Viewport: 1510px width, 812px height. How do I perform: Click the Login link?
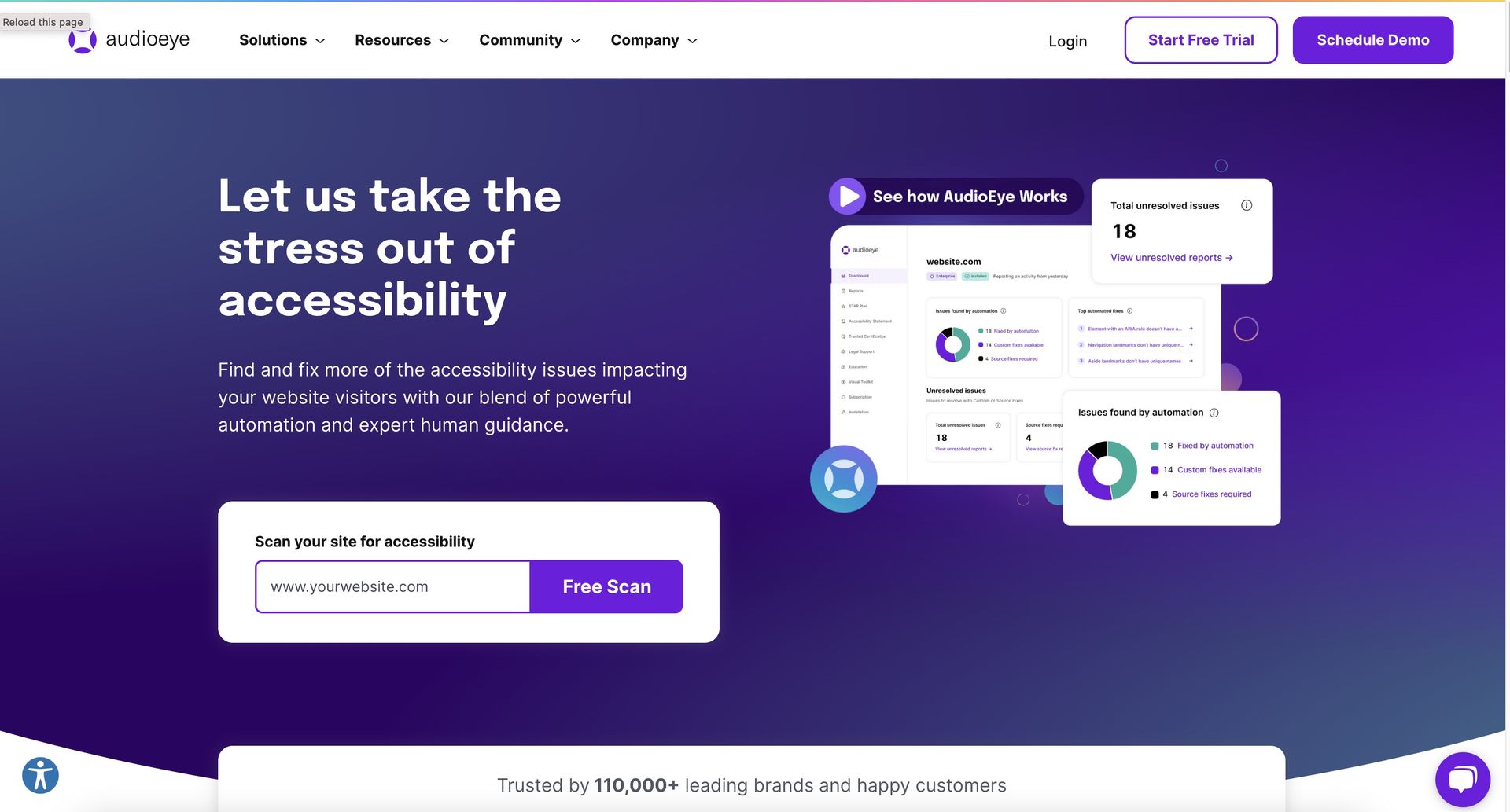[x=1067, y=41]
